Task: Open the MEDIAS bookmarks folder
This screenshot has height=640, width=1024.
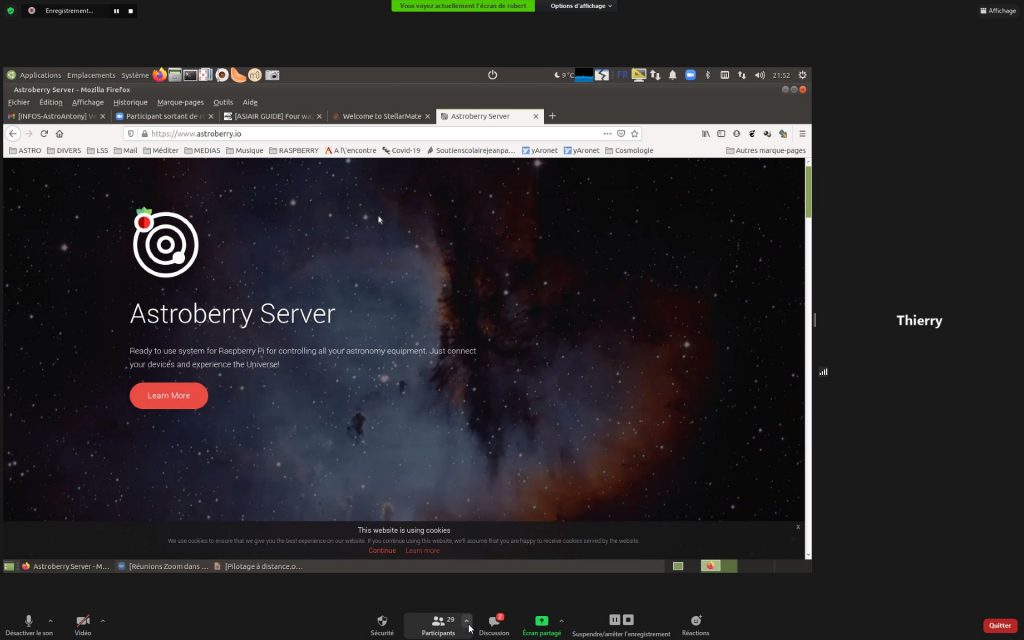Action: (x=202, y=150)
